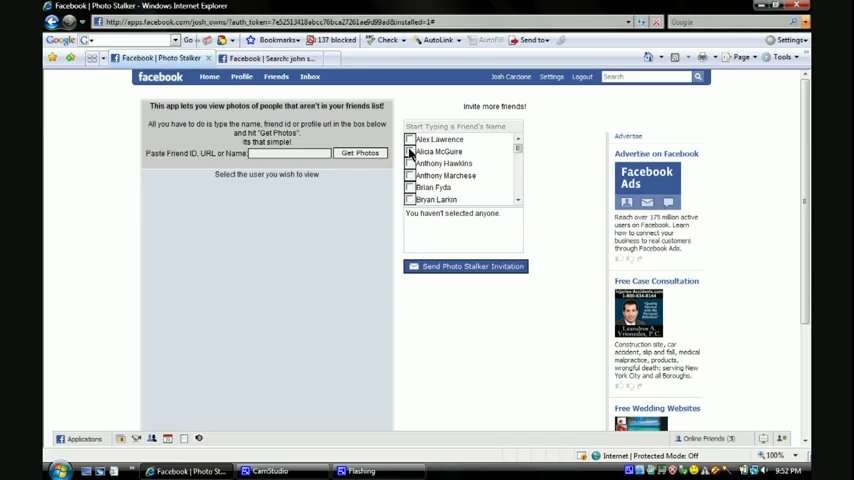
Task: Check the Anthony Marchese checkbox
Action: [x=410, y=175]
